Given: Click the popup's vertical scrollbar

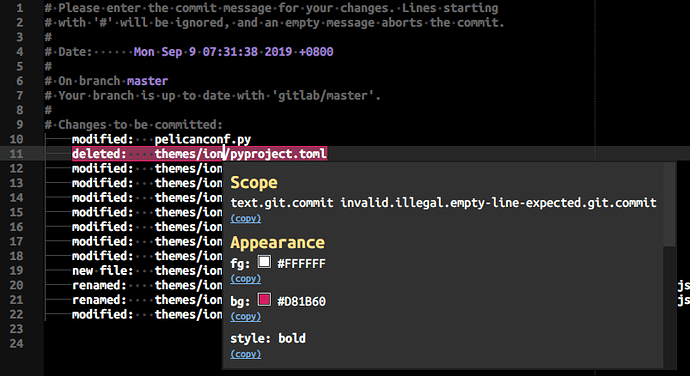Looking at the screenshot, I should (x=669, y=204).
